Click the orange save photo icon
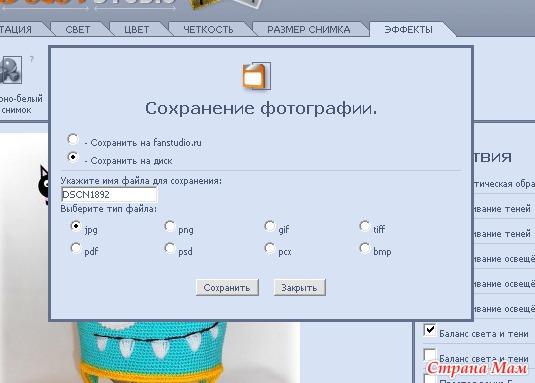 coord(257,76)
